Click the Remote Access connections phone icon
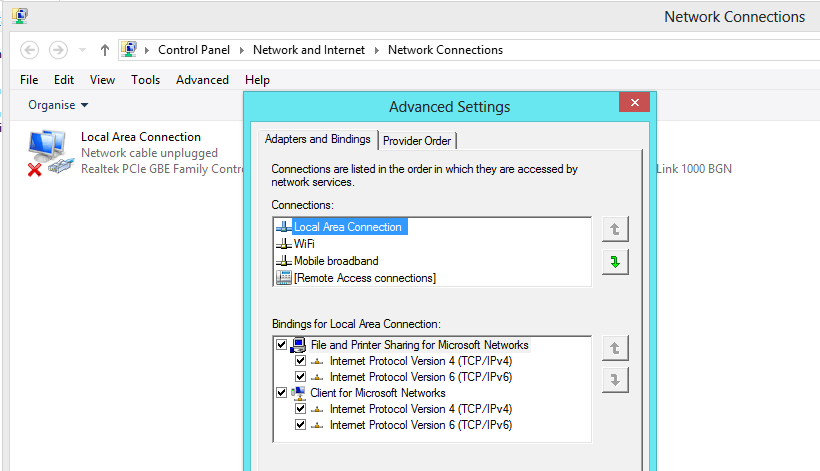820x471 pixels. click(x=283, y=278)
